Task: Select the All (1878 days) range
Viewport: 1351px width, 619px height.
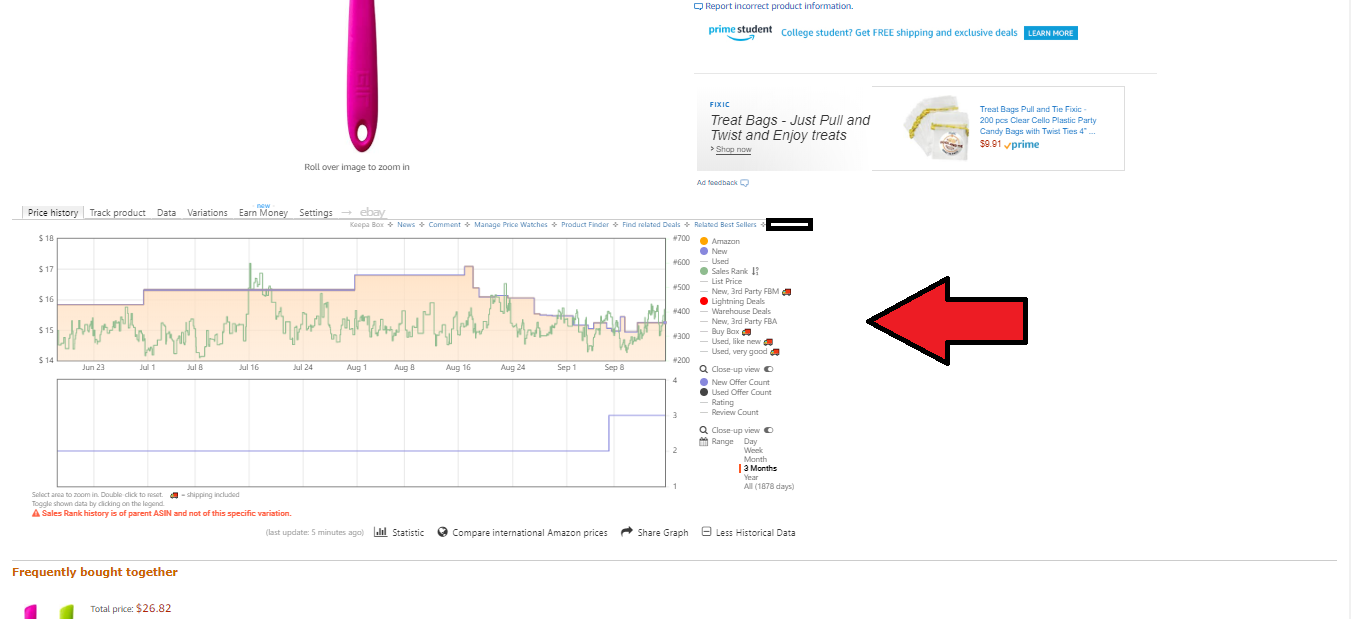Action: pos(769,486)
